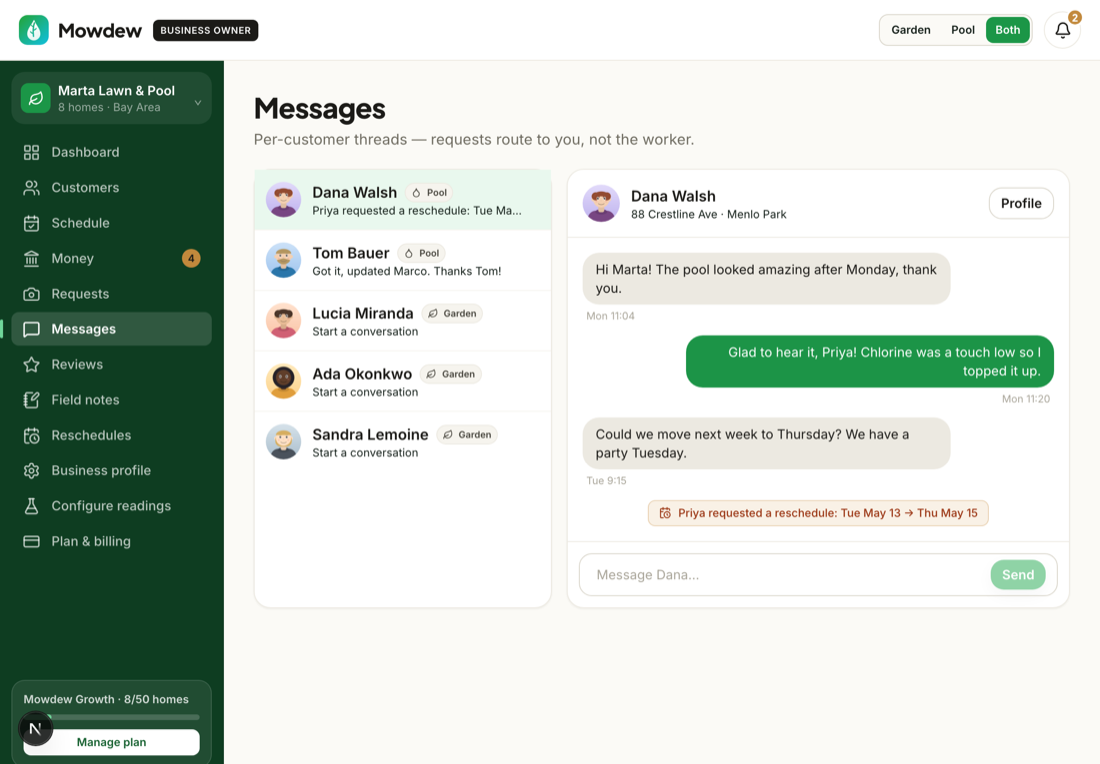
Task: Click Lucia Miranda's avatar
Action: 283,321
